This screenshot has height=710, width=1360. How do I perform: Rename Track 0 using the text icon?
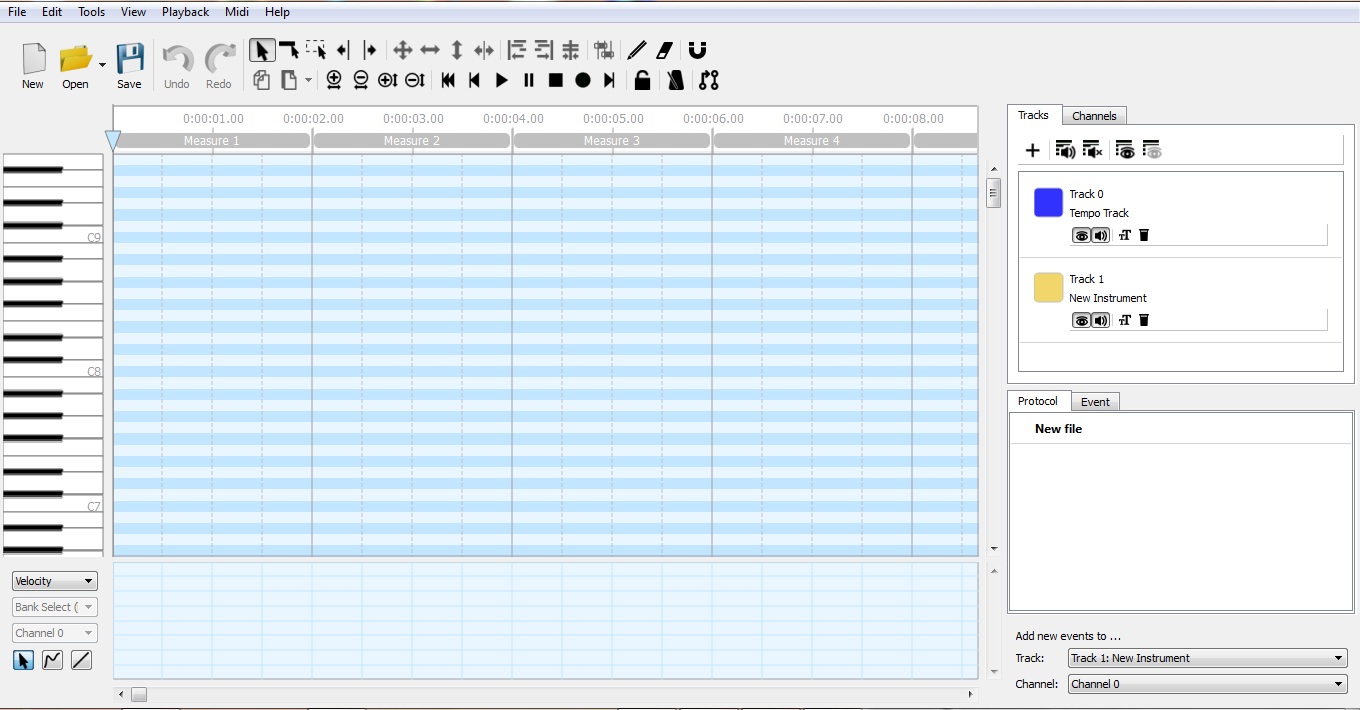[1125, 235]
